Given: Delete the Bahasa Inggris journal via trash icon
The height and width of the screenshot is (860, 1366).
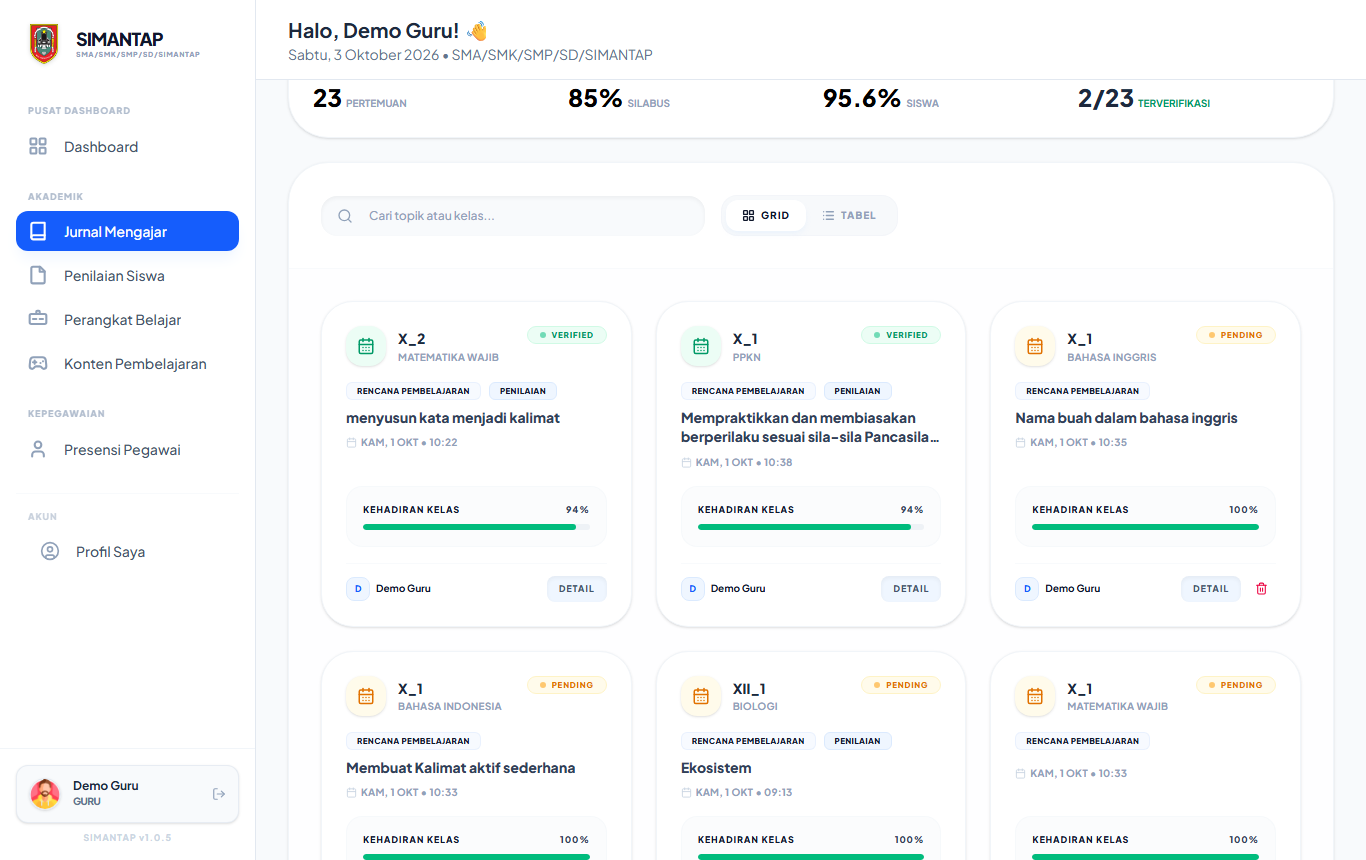Looking at the screenshot, I should [x=1261, y=589].
